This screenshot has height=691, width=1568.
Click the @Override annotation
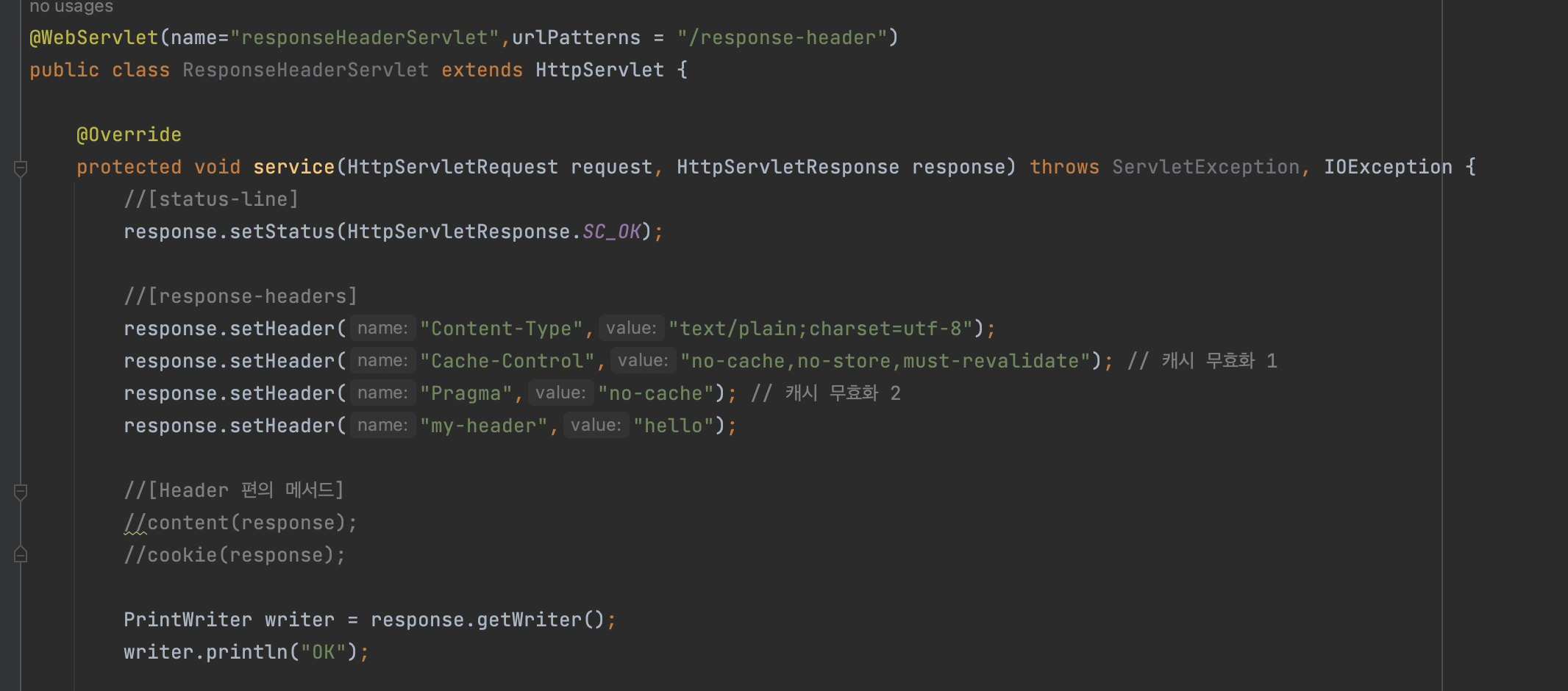click(x=129, y=135)
